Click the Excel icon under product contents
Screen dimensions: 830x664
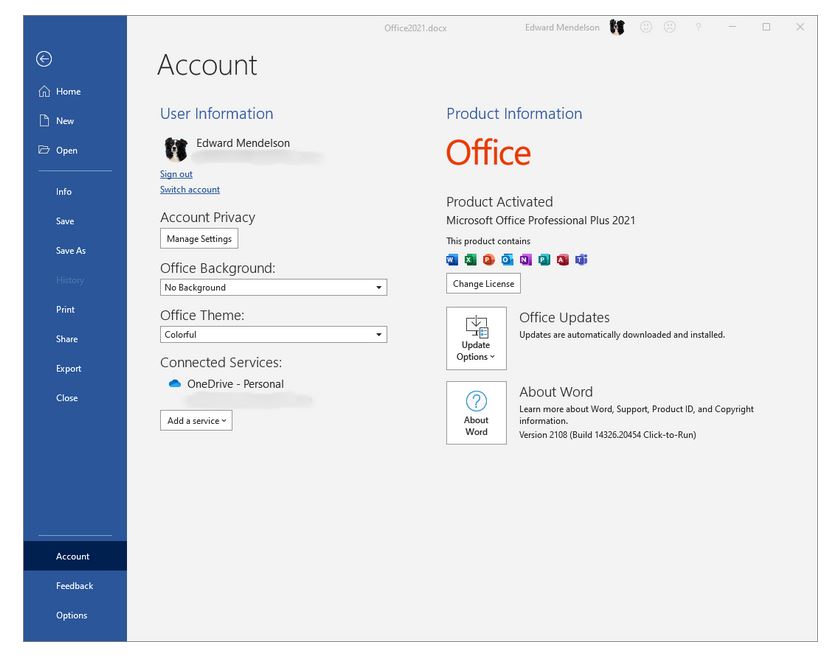469,260
